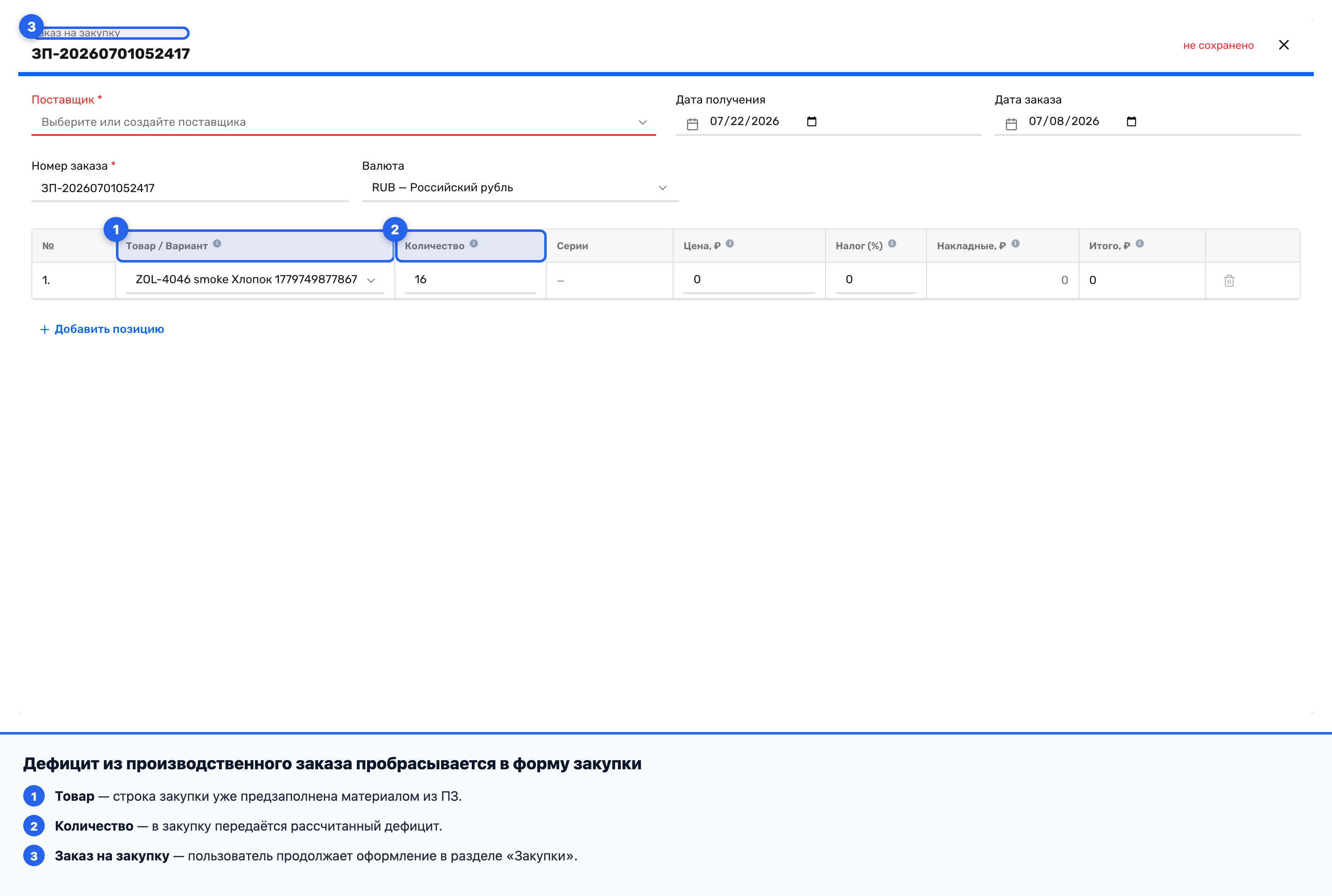This screenshot has width=1332, height=896.
Task: Show info tooltip for Итого column
Action: [x=1139, y=243]
